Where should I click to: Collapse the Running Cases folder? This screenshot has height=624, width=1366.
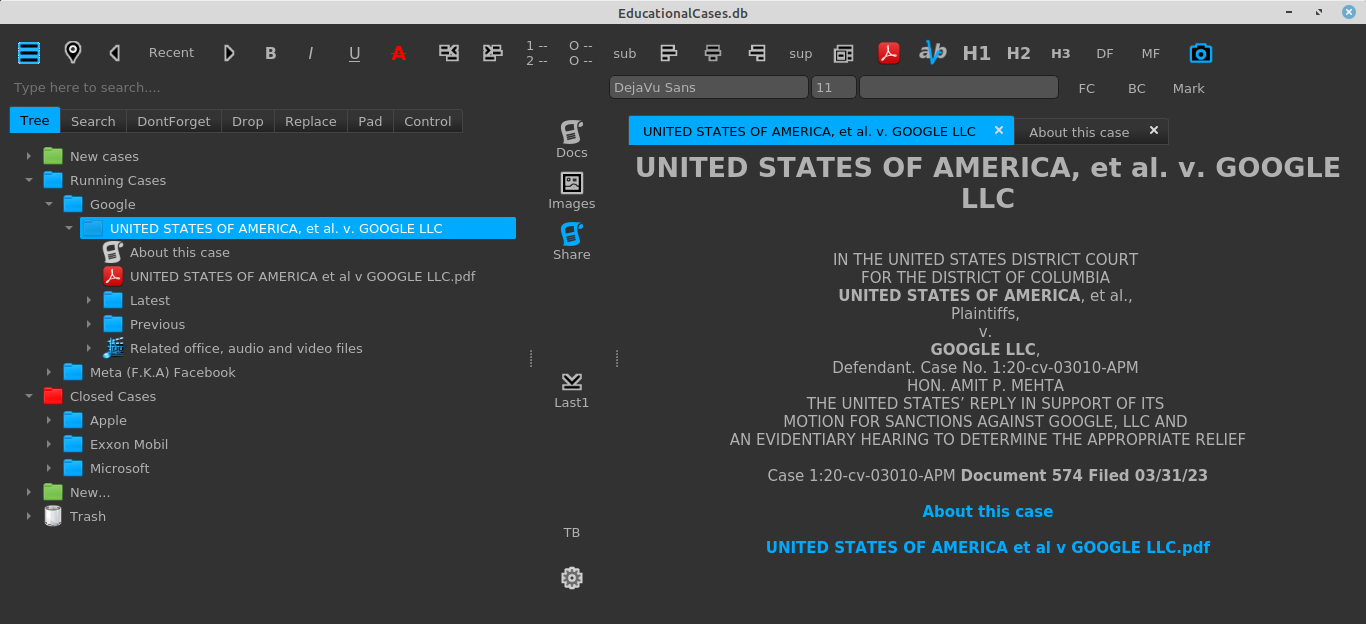[29, 180]
